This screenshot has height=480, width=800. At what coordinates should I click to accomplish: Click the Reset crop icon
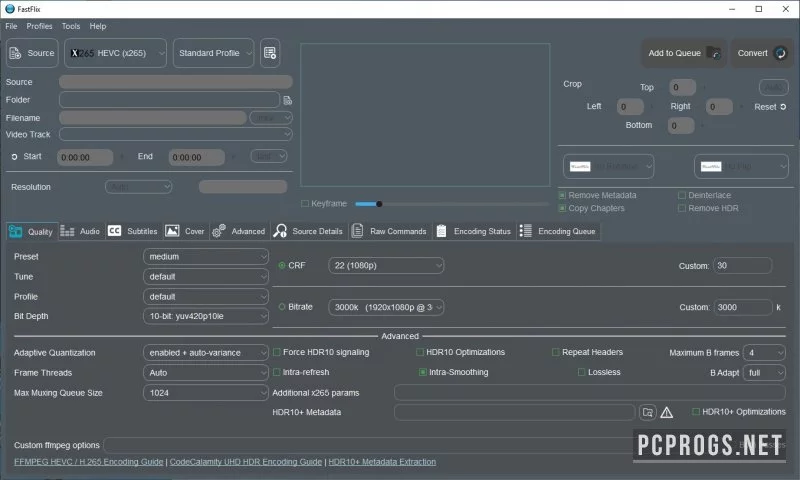pyautogui.click(x=783, y=107)
